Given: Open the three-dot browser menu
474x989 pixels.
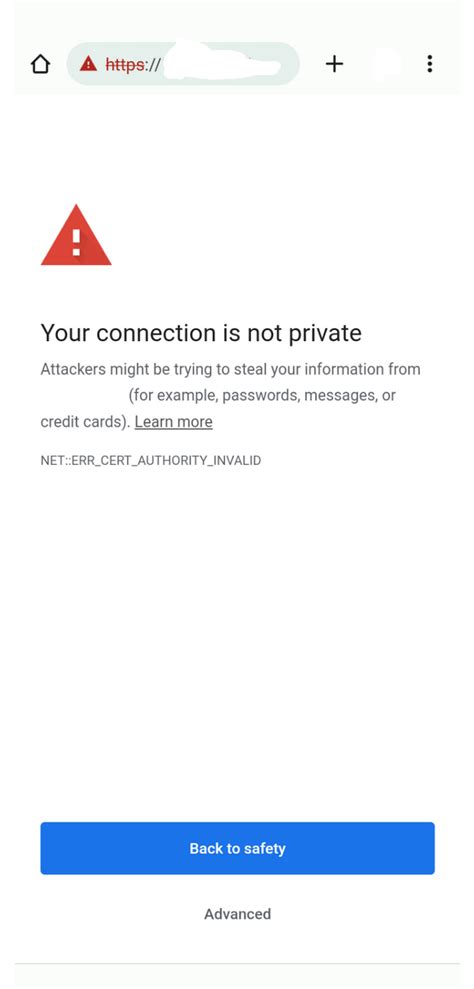Looking at the screenshot, I should click(429, 64).
